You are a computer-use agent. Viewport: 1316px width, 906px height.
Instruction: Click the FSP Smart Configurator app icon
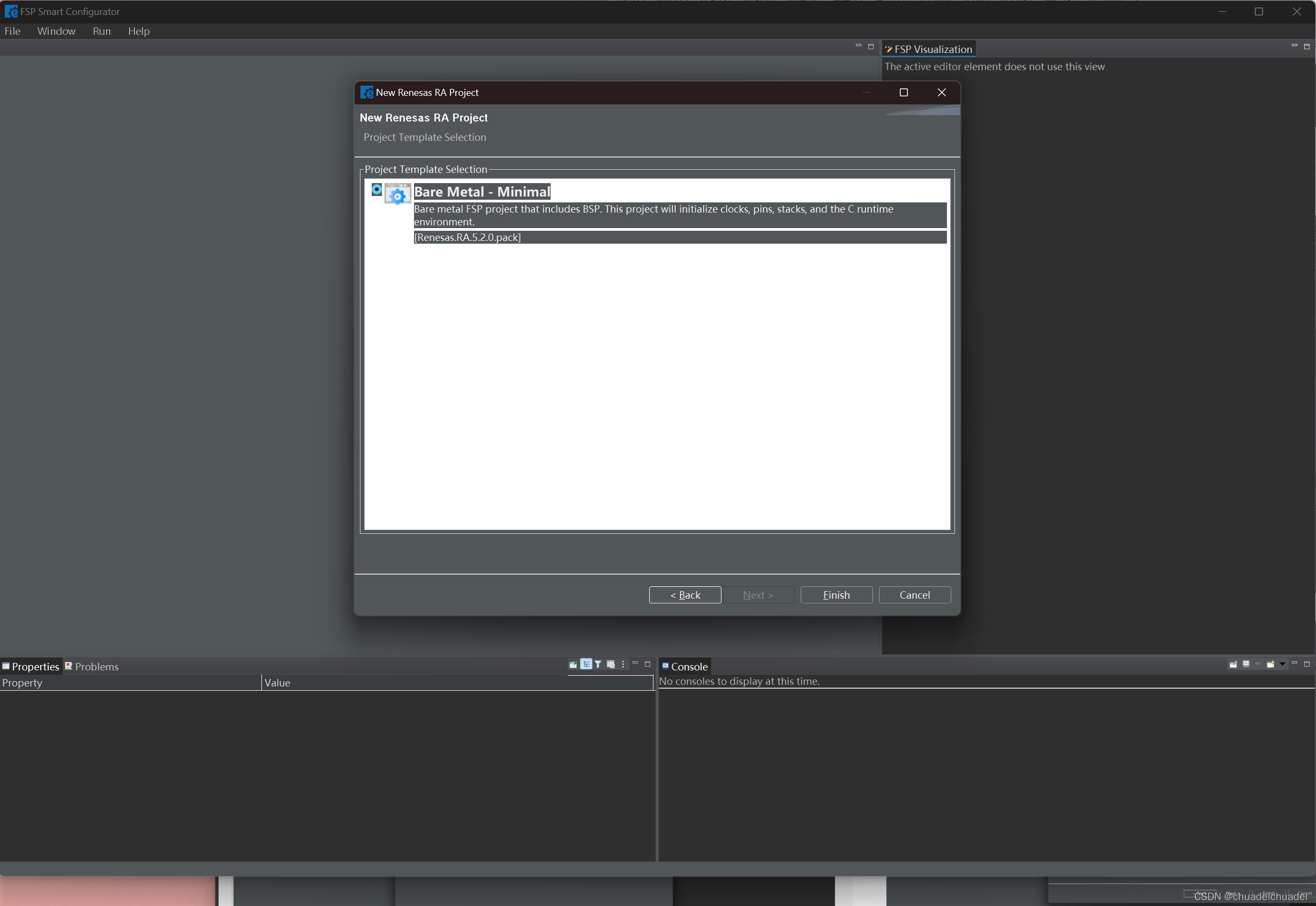(x=11, y=11)
